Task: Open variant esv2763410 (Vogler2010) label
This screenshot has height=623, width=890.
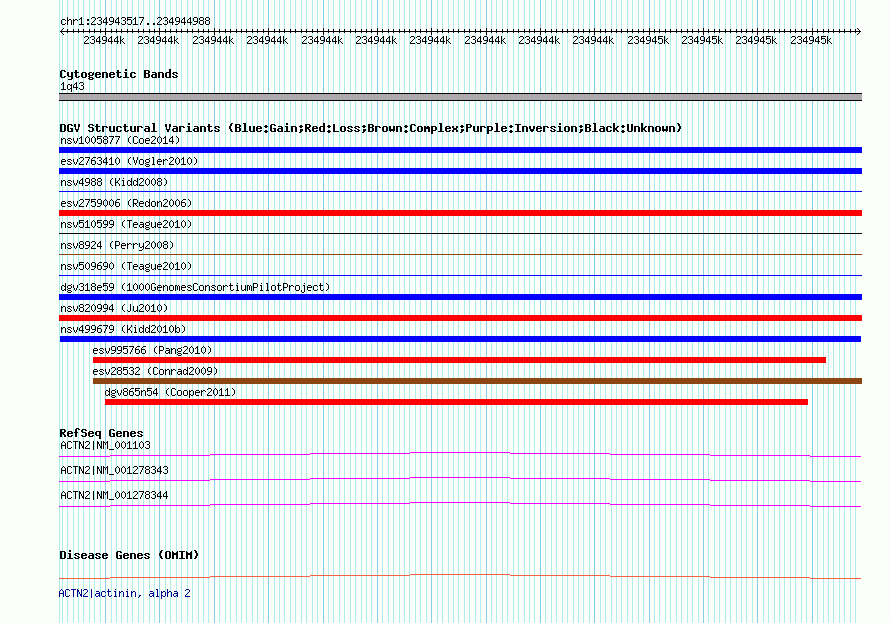Action: click(129, 161)
